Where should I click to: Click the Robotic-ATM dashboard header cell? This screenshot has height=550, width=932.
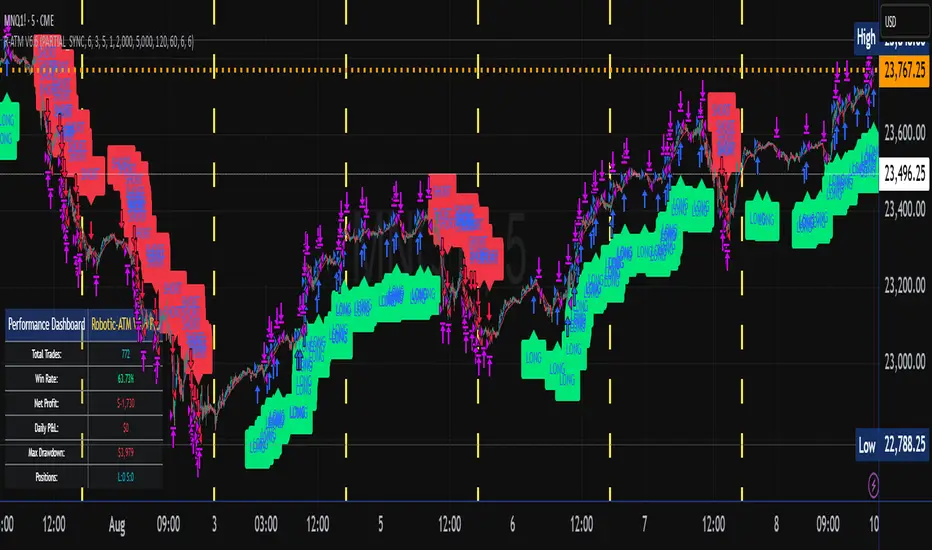coord(125,325)
